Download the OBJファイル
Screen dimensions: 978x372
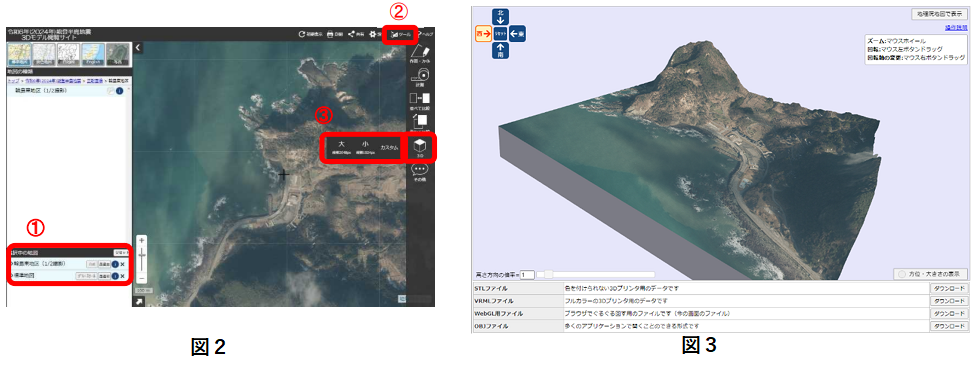click(949, 326)
